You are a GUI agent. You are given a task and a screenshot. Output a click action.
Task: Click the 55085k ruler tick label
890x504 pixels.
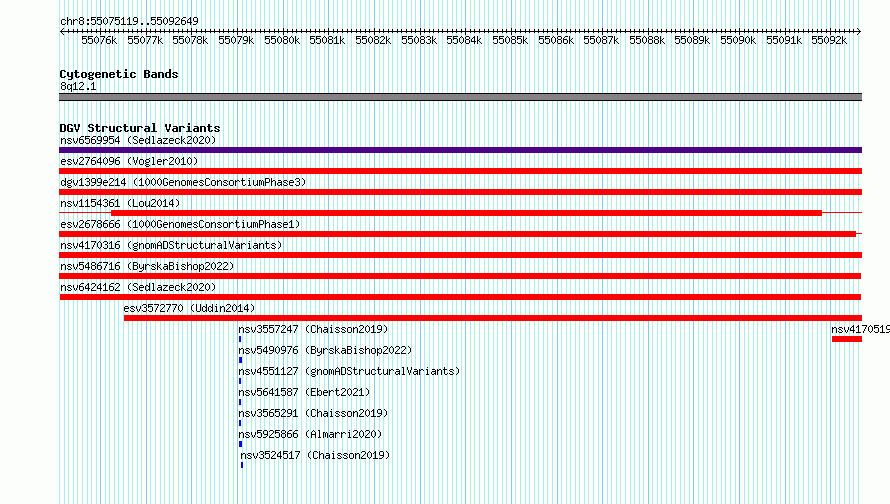tap(510, 40)
